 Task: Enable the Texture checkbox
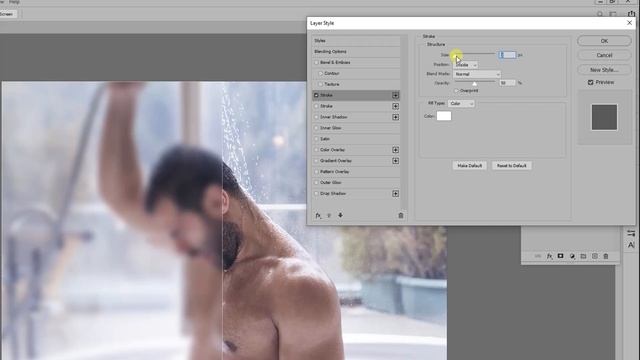click(x=320, y=84)
